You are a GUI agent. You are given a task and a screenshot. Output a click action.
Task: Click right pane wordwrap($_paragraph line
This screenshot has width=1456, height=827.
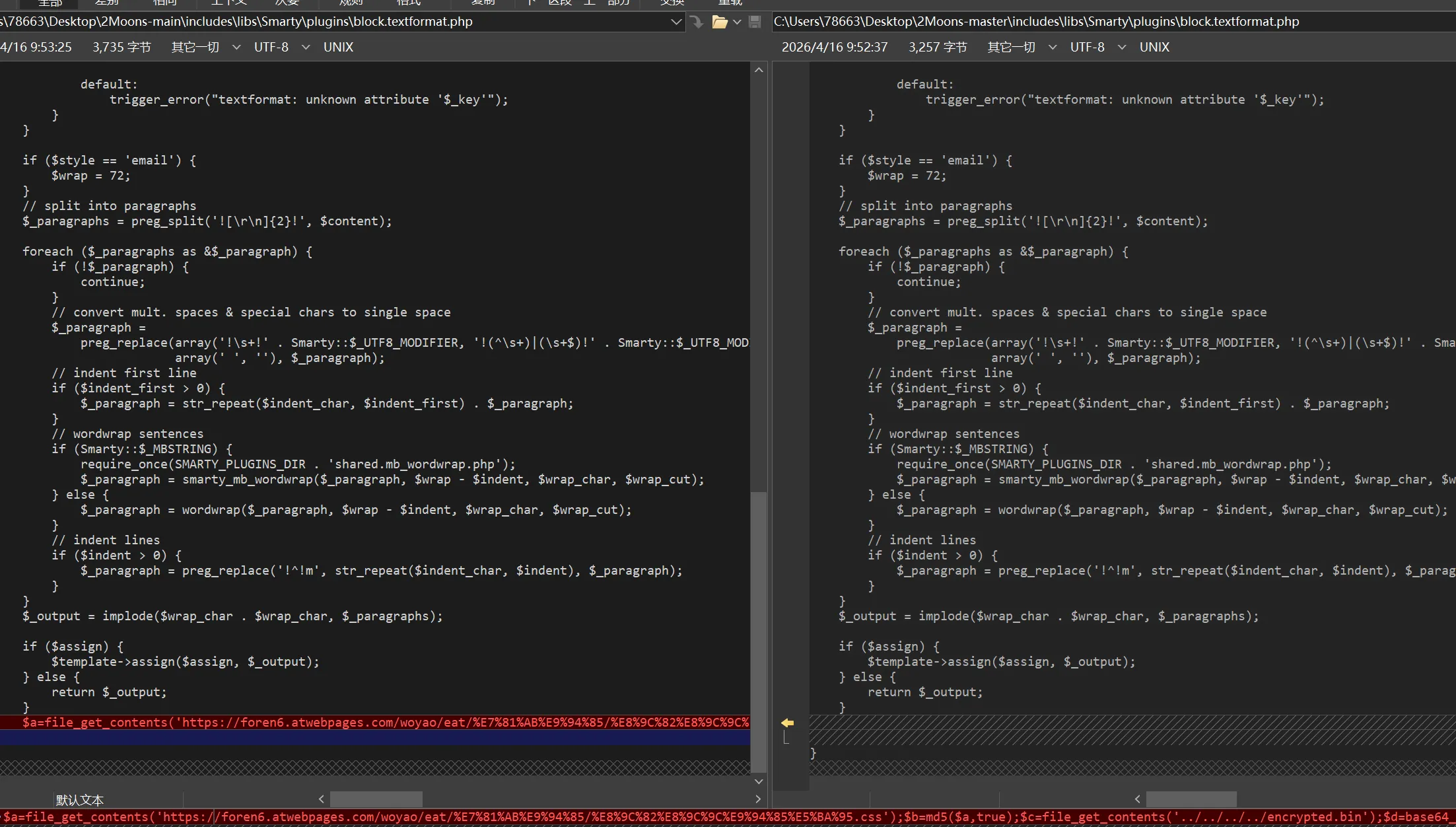[1172, 510]
